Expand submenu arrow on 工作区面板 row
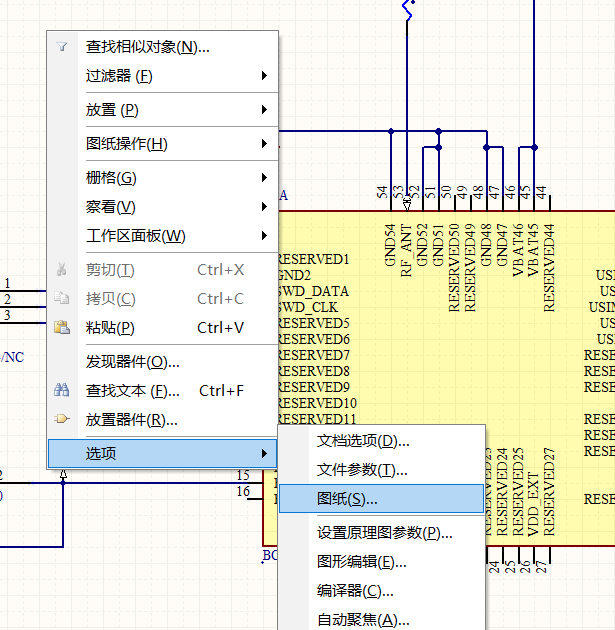This screenshot has height=630, width=615. (x=264, y=235)
